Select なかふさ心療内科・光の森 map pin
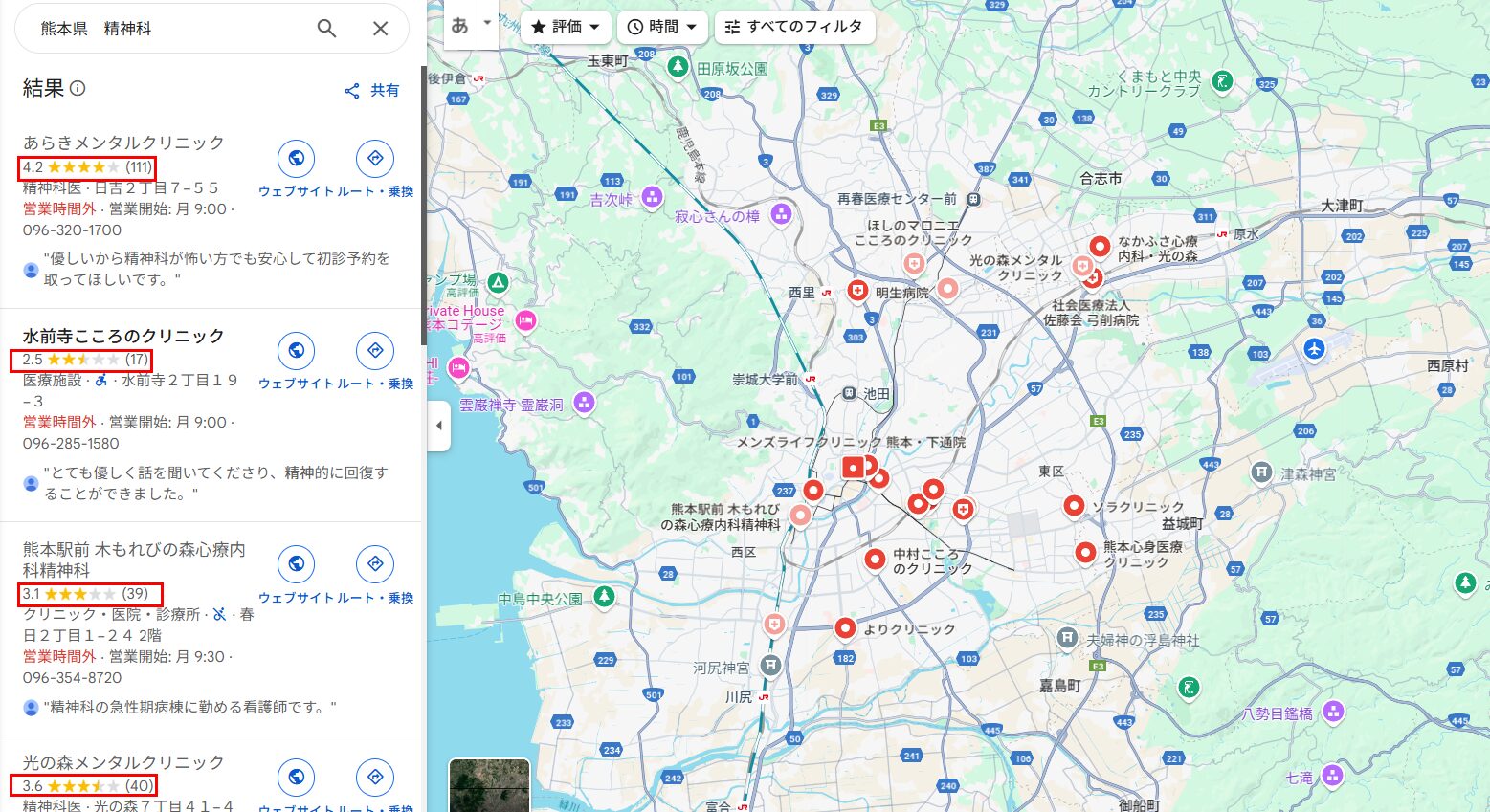1490x812 pixels. (x=1100, y=247)
